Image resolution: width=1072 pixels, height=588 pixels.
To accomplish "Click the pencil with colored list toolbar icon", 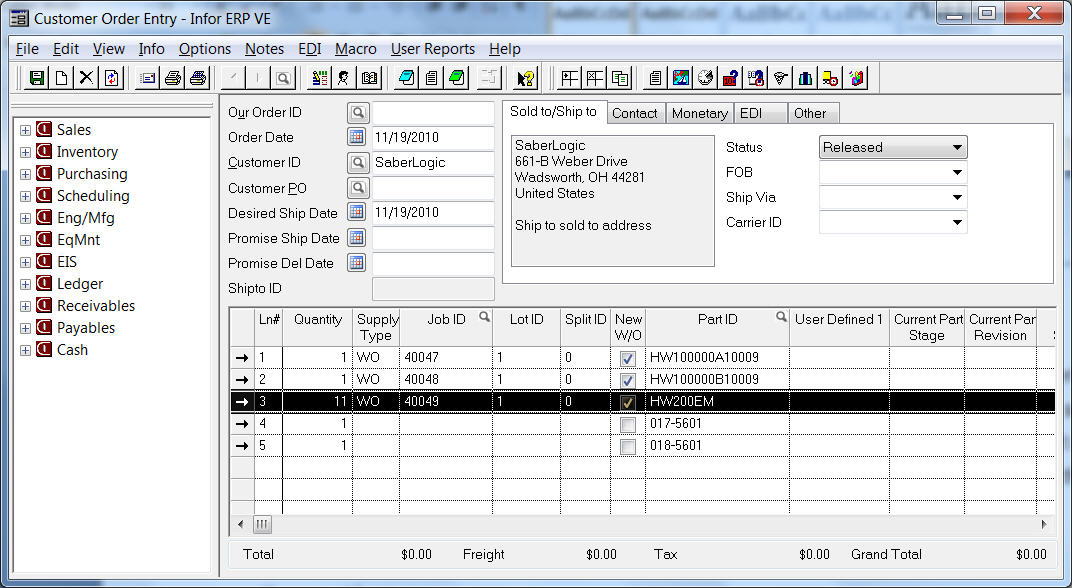I will pos(319,78).
